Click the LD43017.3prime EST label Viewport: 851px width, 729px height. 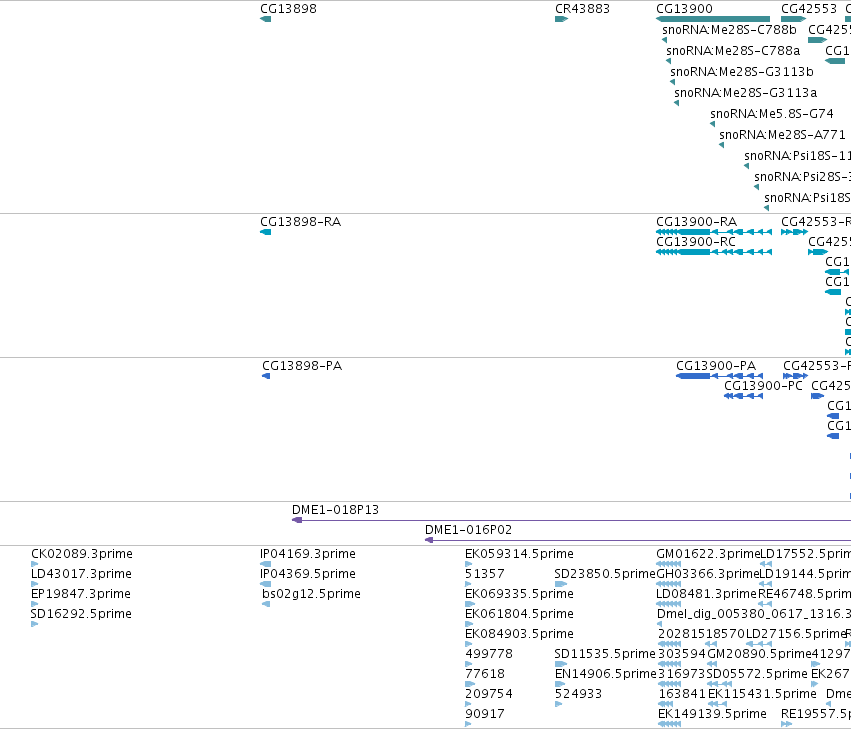[81, 574]
